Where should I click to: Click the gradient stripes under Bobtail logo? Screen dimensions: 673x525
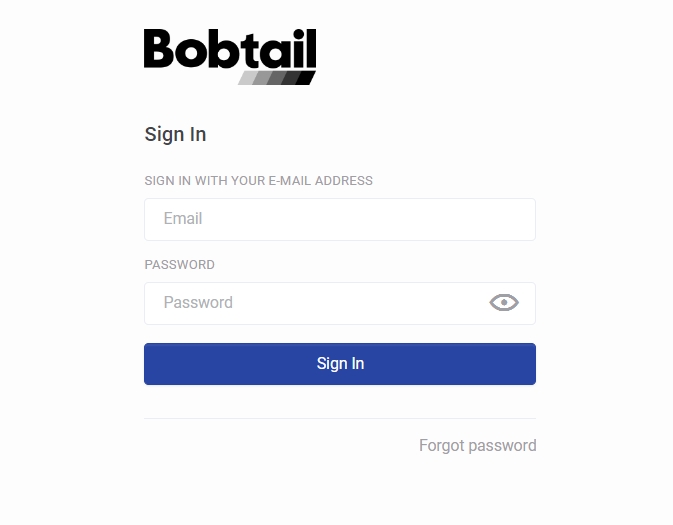pyautogui.click(x=277, y=78)
